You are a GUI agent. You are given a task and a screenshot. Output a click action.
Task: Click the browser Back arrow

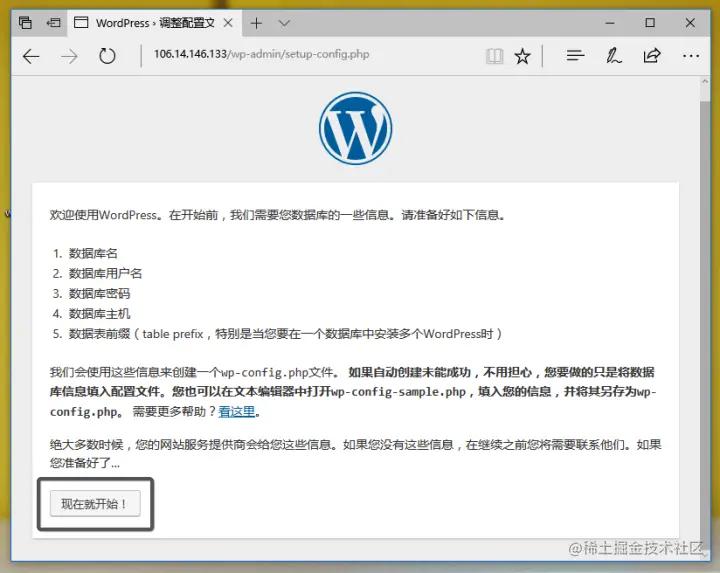click(x=31, y=56)
